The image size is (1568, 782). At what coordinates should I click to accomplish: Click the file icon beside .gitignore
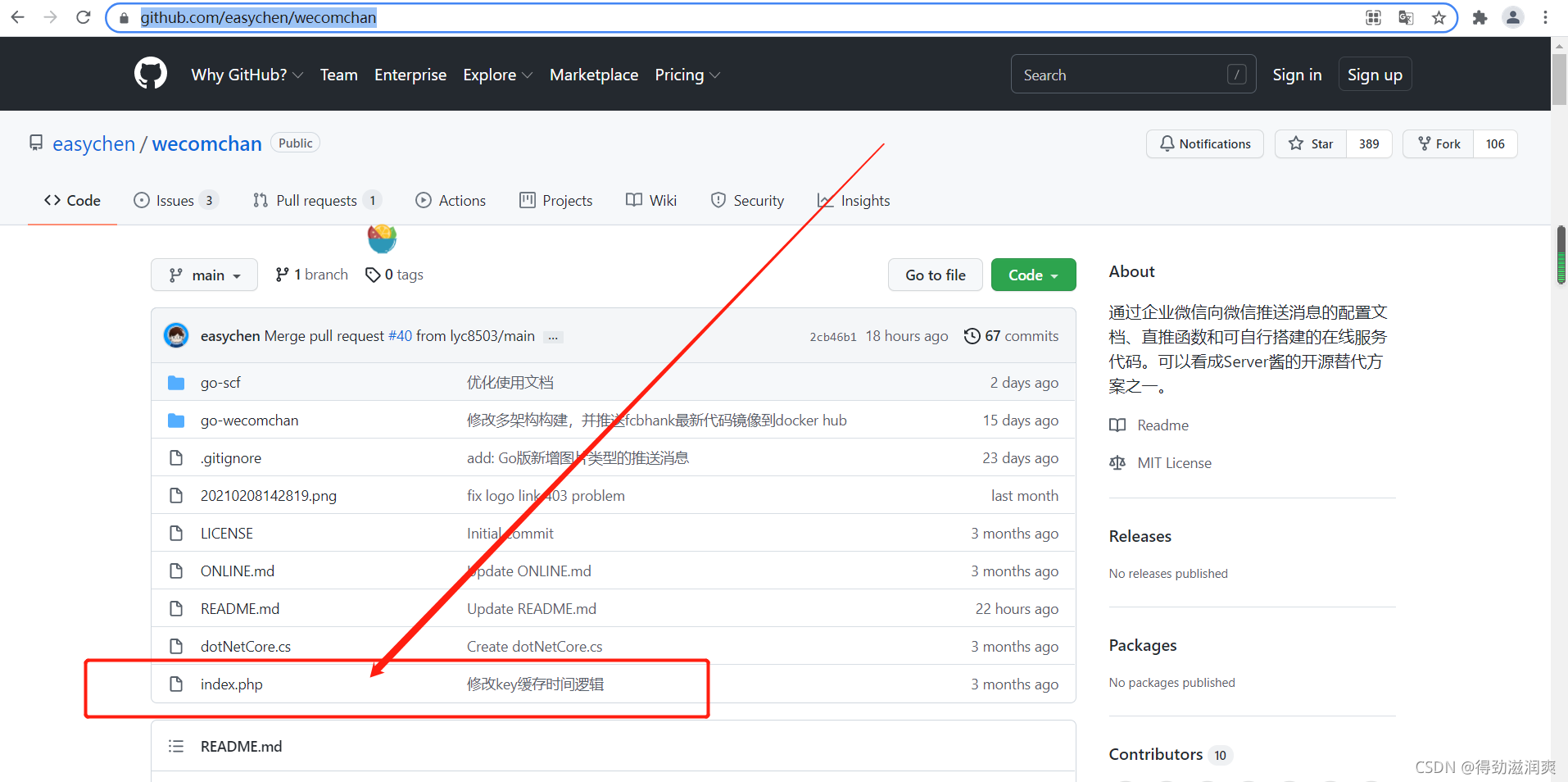pos(176,458)
